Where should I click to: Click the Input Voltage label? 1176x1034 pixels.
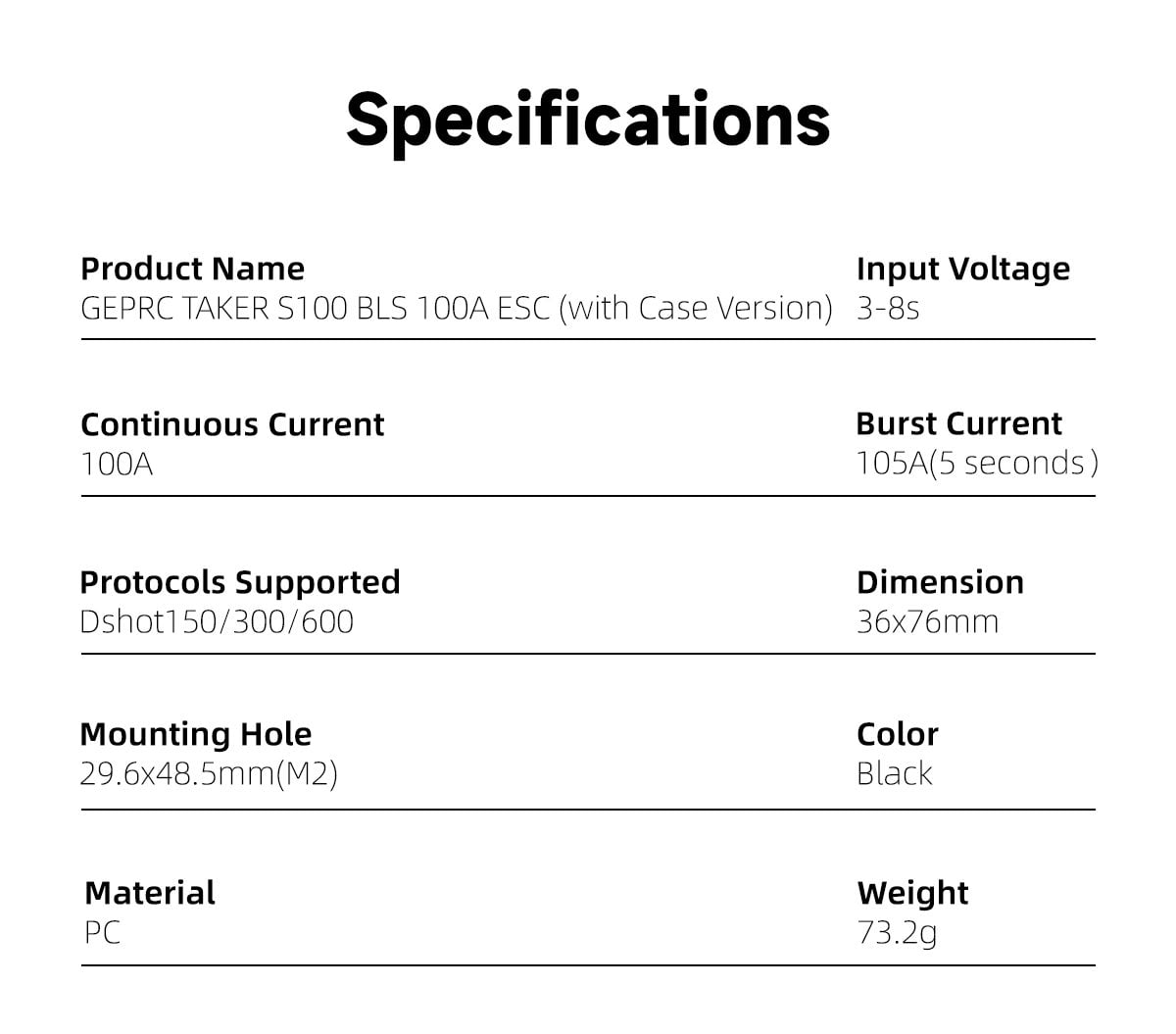point(962,269)
